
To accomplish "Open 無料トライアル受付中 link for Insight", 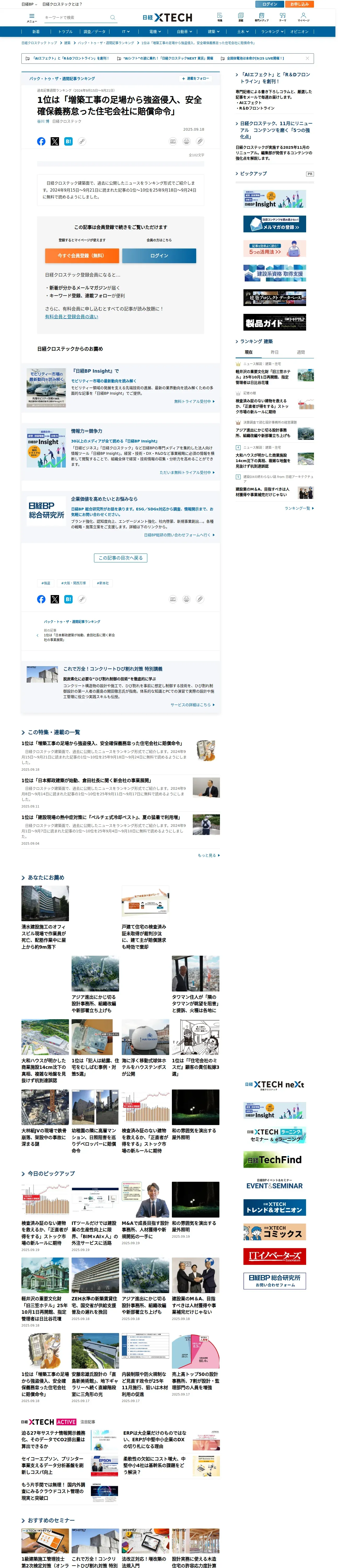I will 195,402.
